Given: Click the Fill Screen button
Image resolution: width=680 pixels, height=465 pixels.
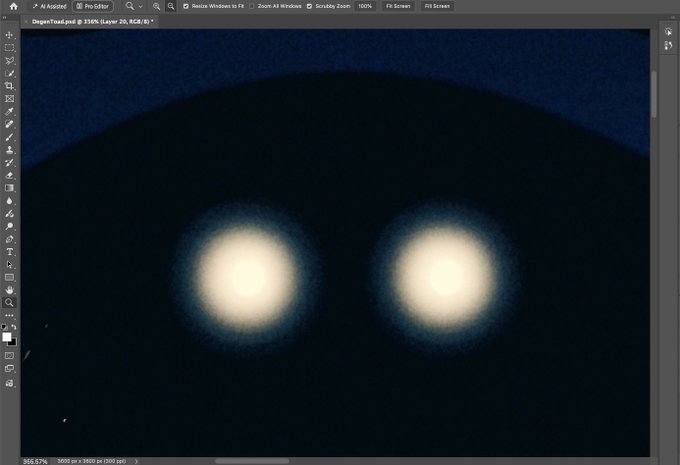Looking at the screenshot, I should coord(437,6).
